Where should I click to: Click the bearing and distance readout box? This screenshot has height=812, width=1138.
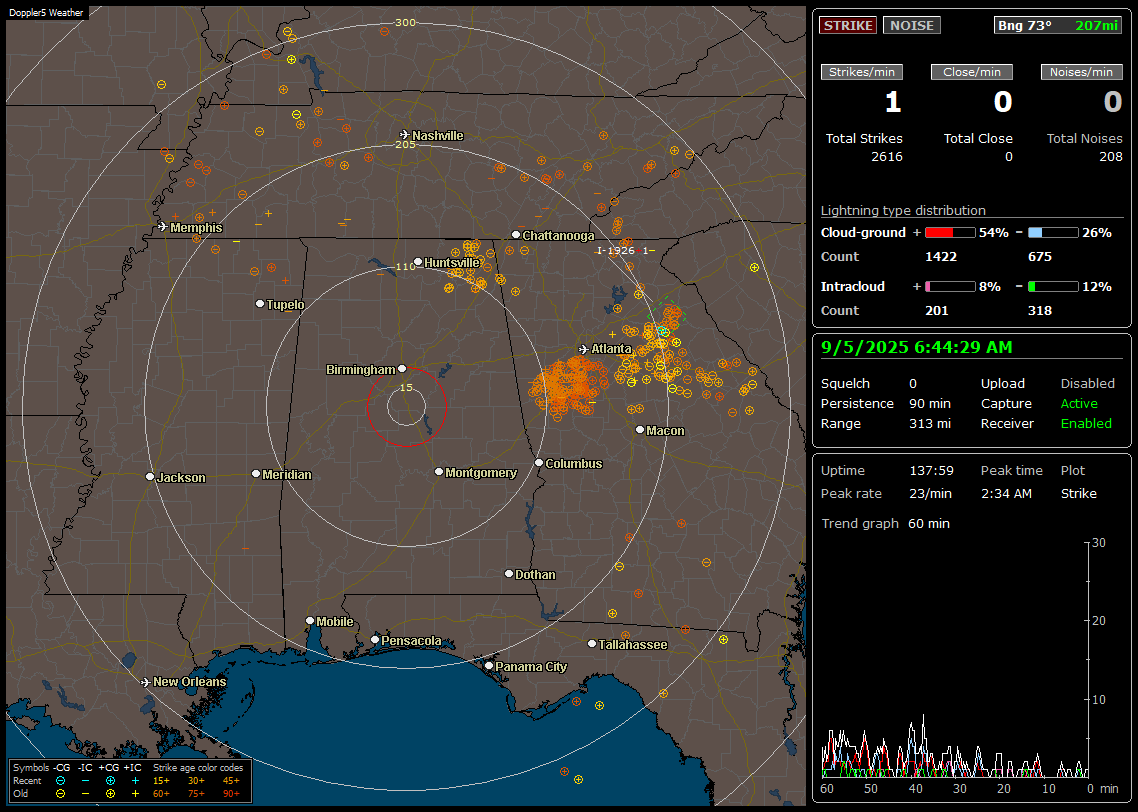(x=1058, y=25)
